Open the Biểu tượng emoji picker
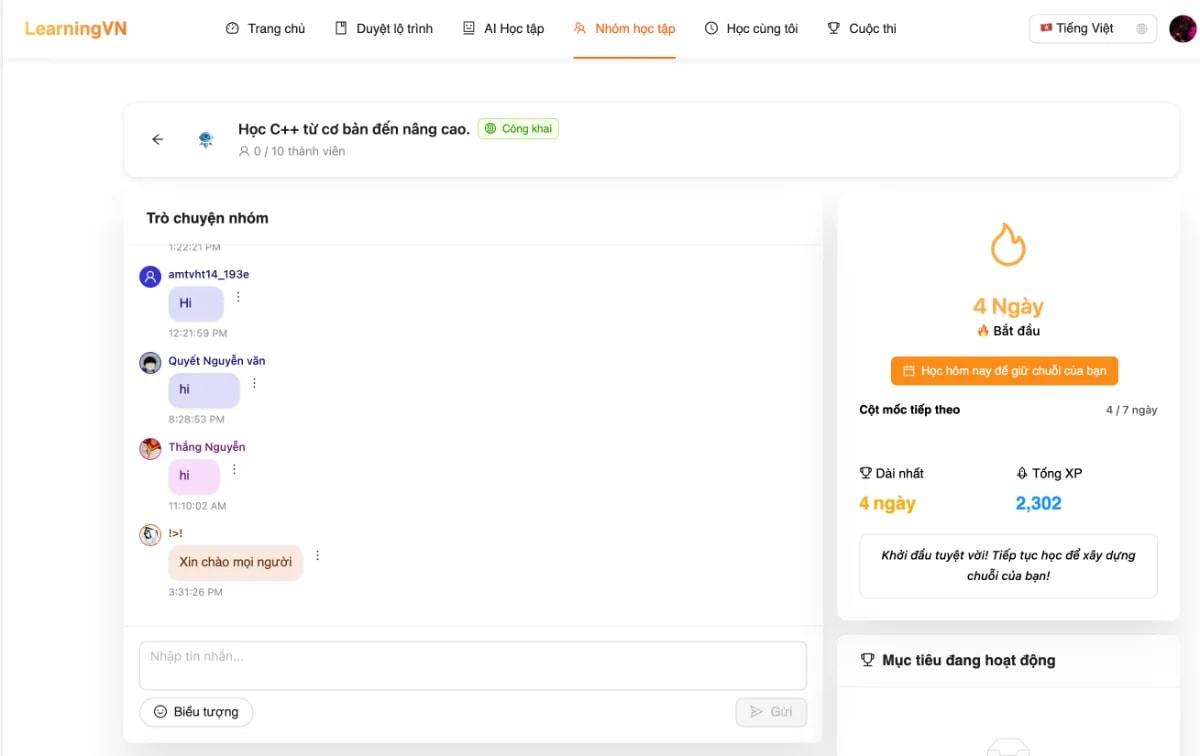Screen dimensions: 1200x756 coord(196,712)
